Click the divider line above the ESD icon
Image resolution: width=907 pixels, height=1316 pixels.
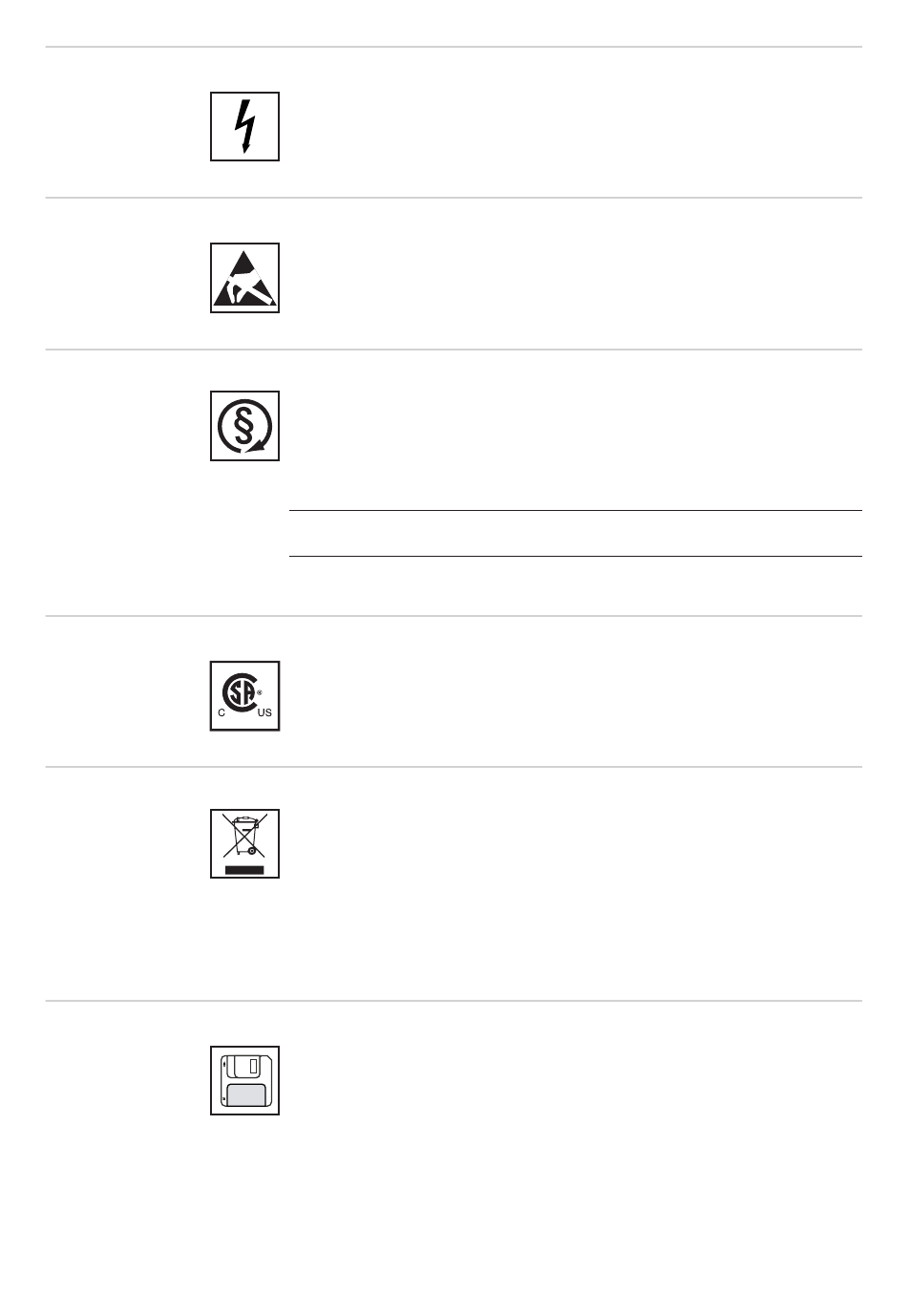(x=454, y=198)
